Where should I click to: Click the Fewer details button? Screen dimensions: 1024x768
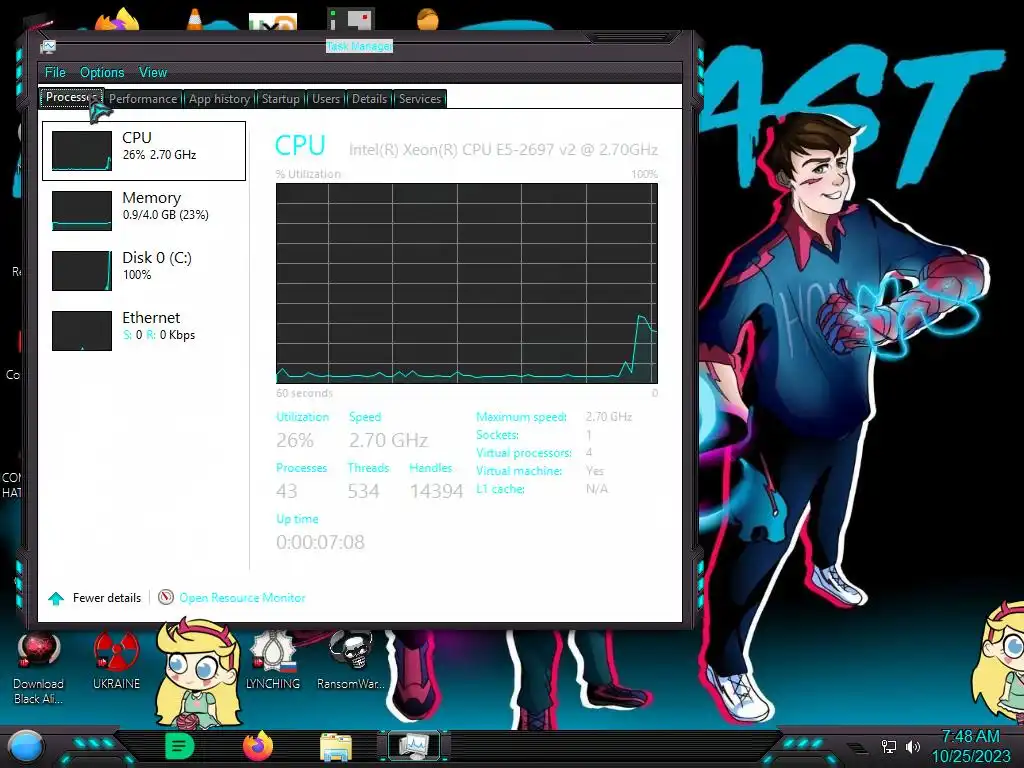click(x=95, y=598)
